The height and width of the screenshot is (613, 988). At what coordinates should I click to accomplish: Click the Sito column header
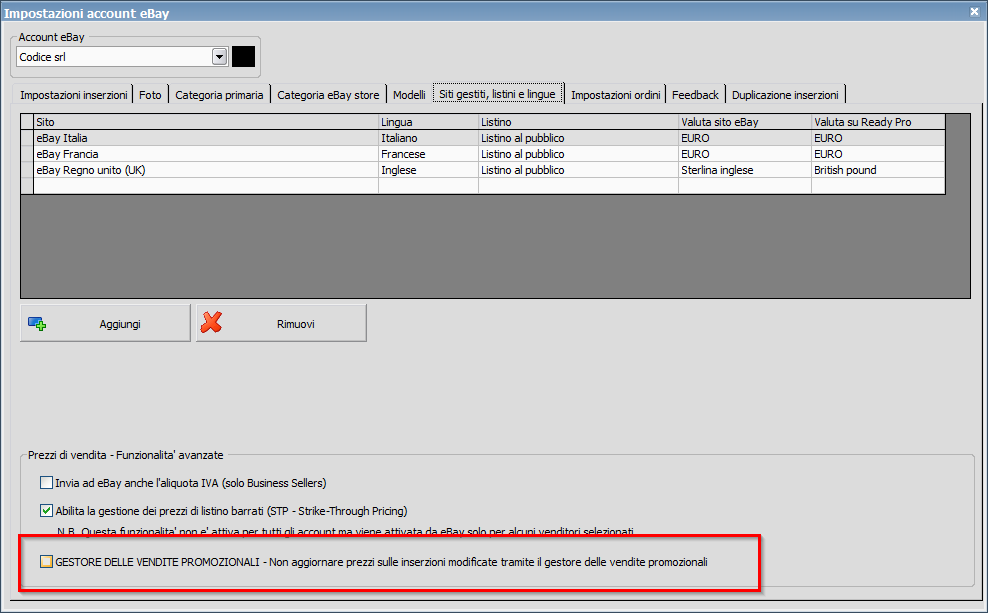[205, 122]
